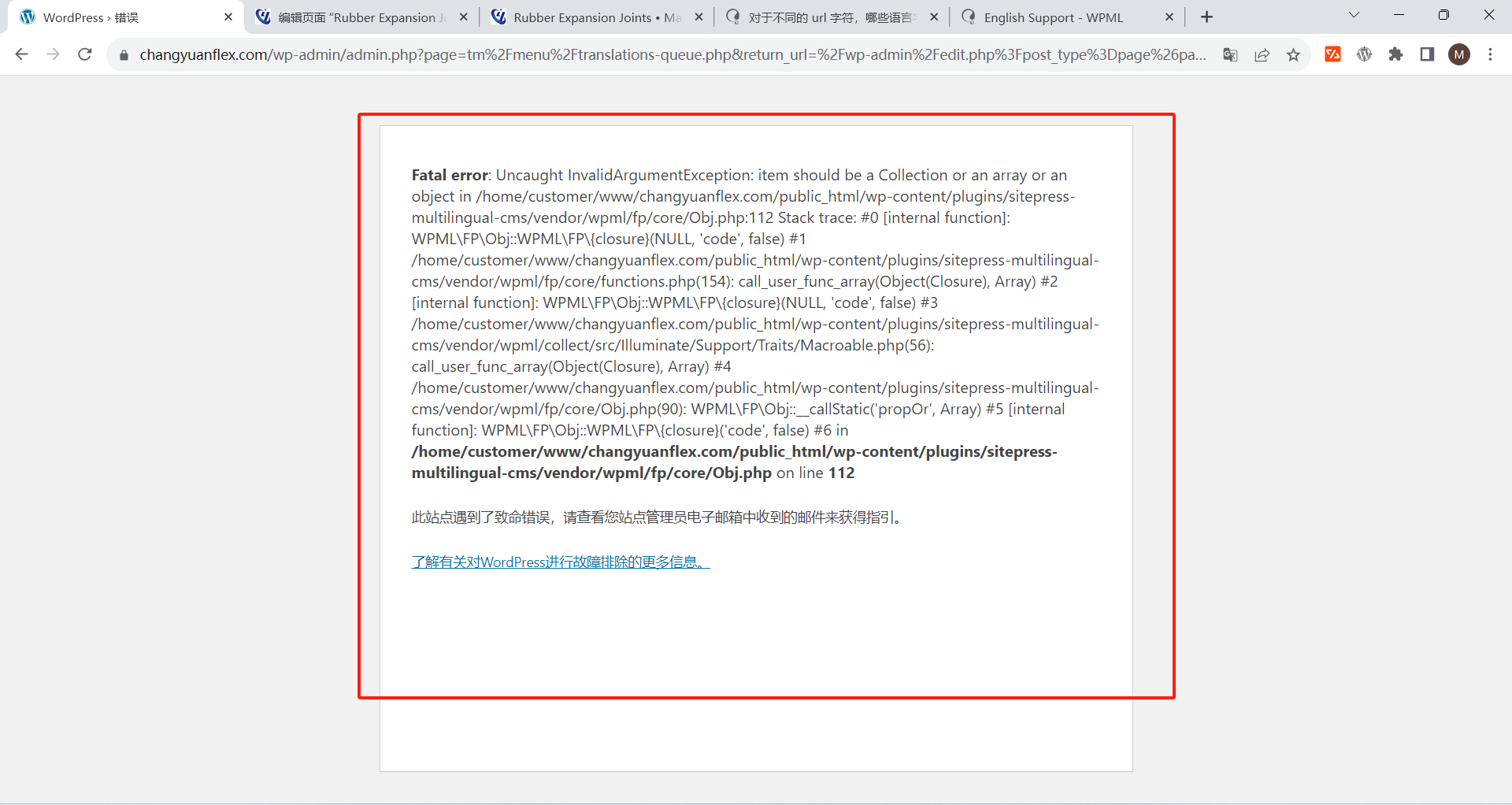Viewport: 1512px width, 805px height.
Task: Open Chrome three-dot menu
Action: click(x=1490, y=54)
